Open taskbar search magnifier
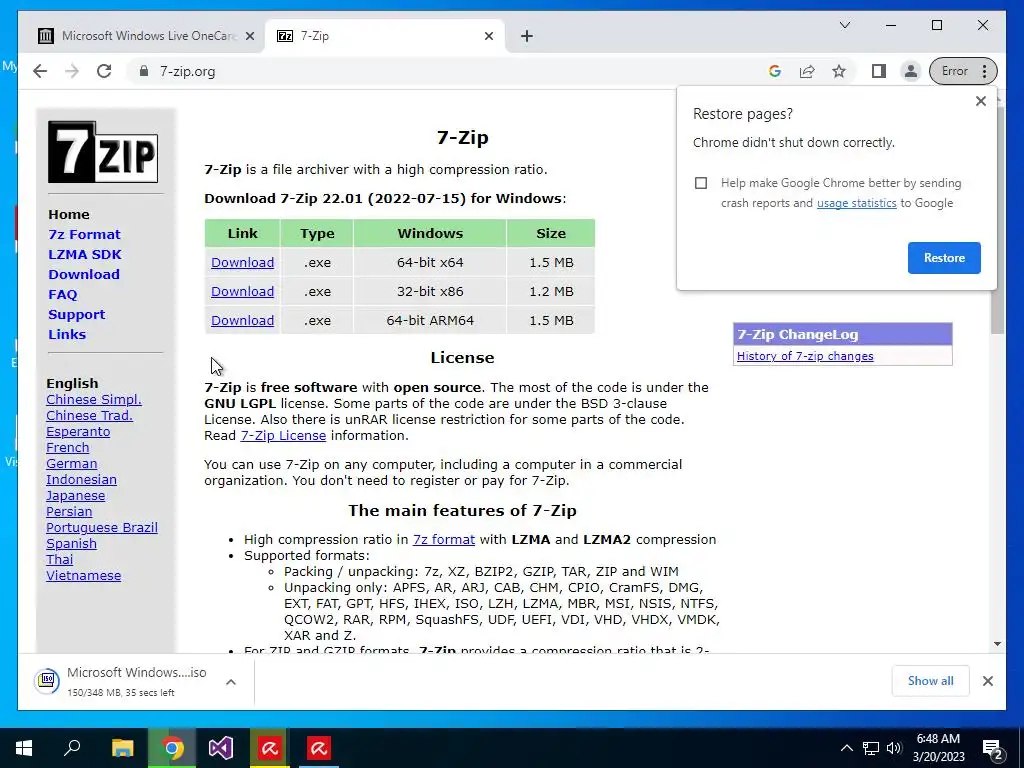This screenshot has height=768, width=1024. click(72, 748)
